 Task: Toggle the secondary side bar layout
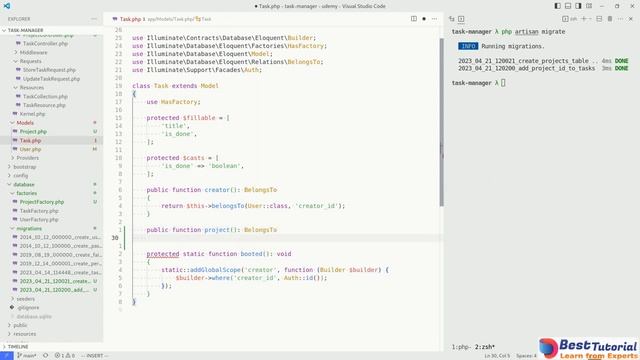click(x=578, y=6)
